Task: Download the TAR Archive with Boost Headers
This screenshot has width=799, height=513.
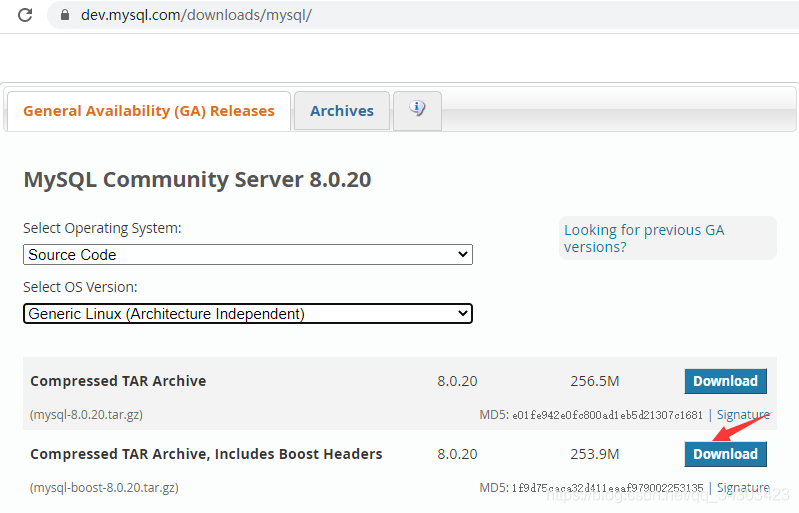Action: [x=726, y=454]
